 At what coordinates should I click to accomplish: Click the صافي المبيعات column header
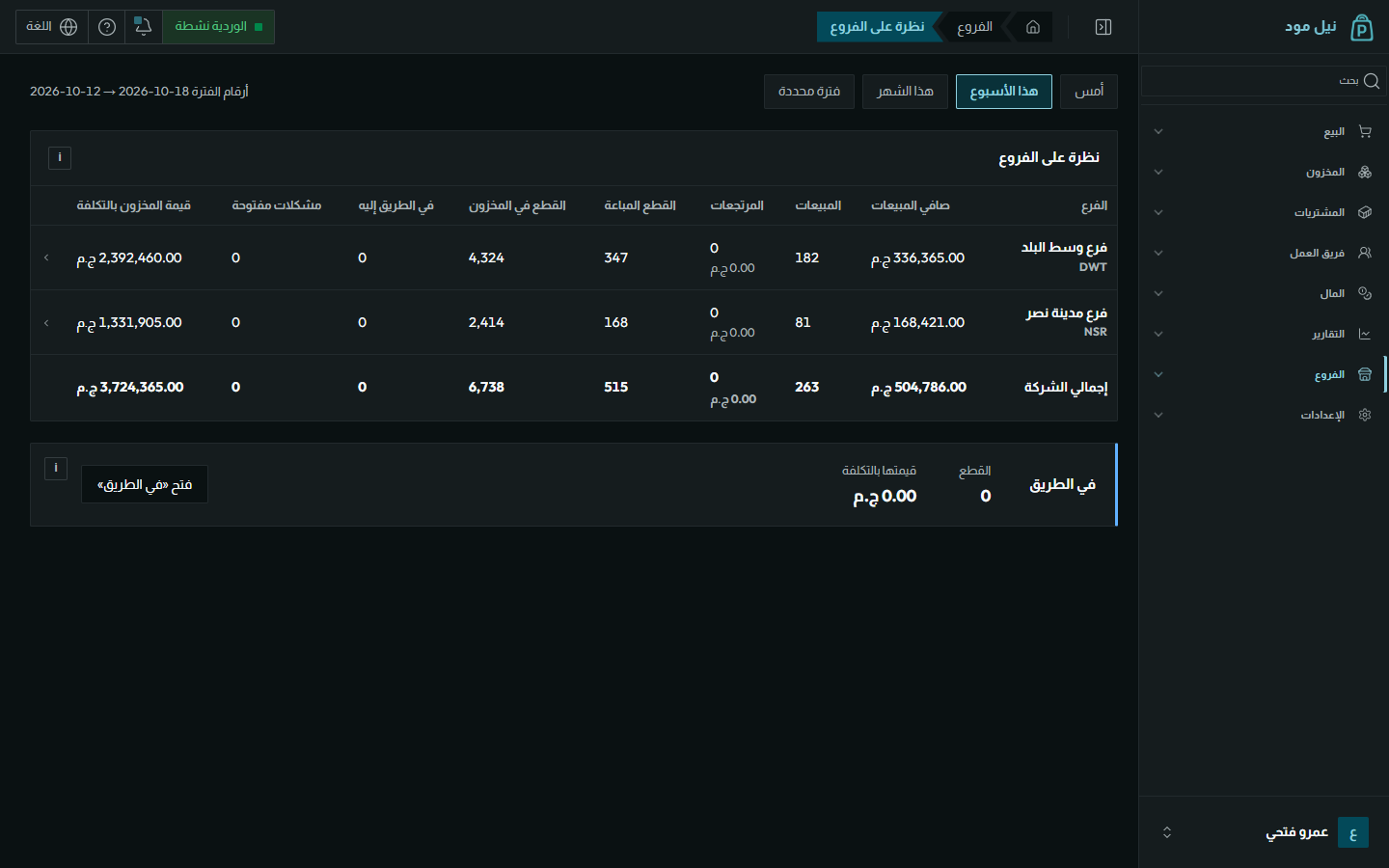pyautogui.click(x=911, y=205)
